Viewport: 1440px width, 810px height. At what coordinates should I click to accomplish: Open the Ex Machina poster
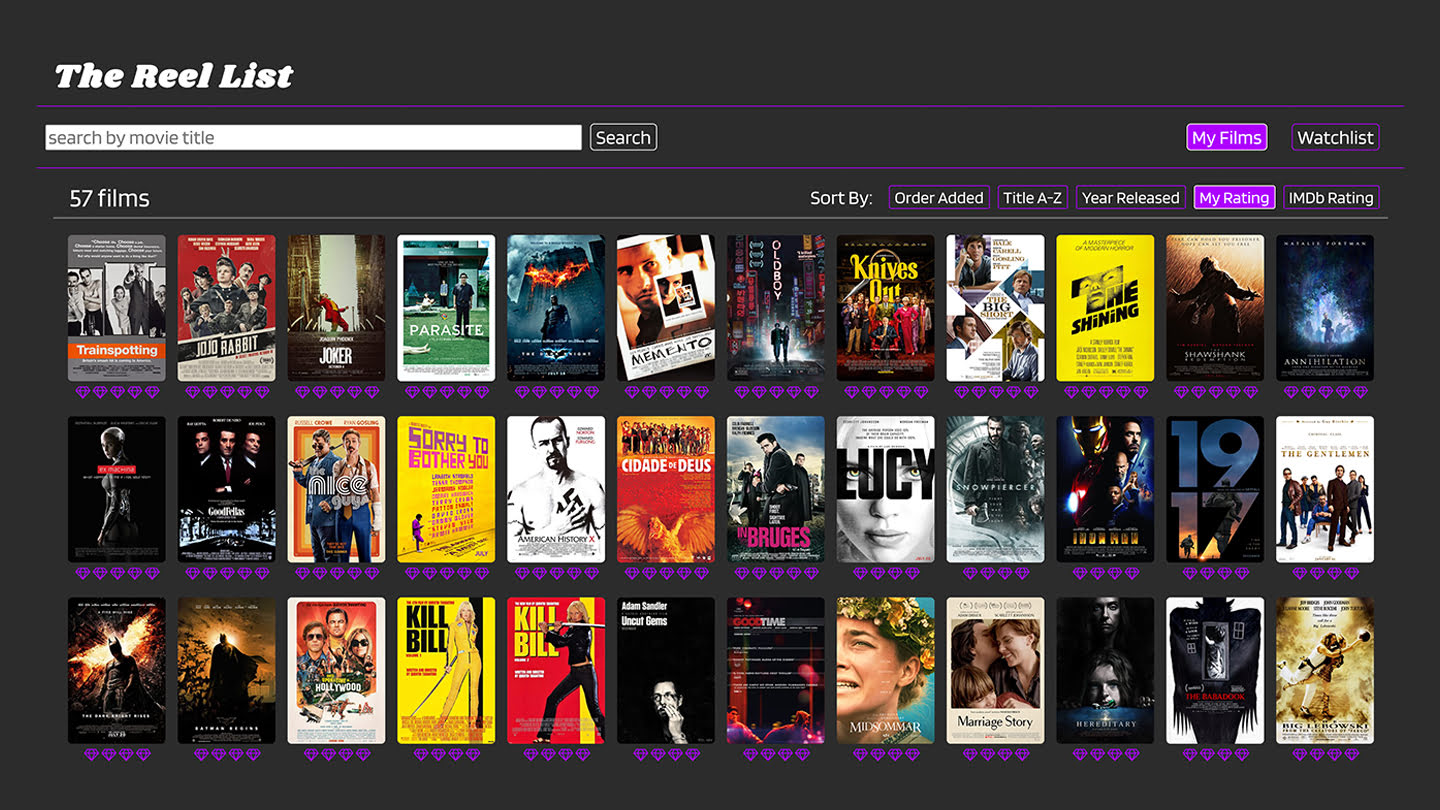(x=117, y=490)
